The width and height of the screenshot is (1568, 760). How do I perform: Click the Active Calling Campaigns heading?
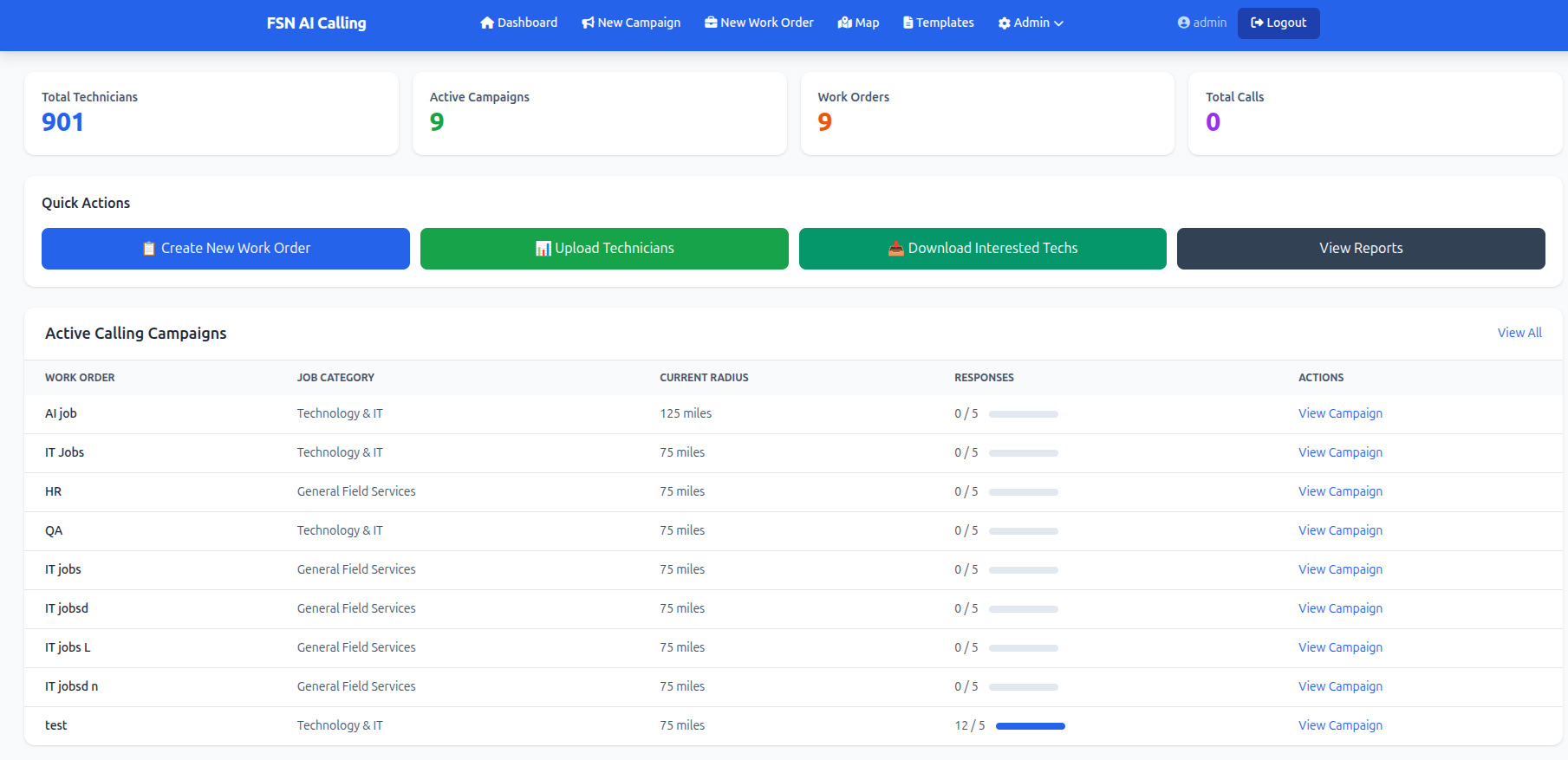tap(136, 334)
